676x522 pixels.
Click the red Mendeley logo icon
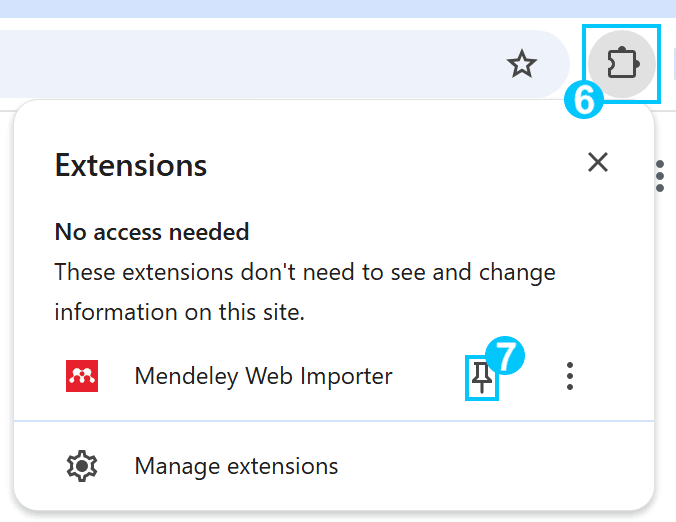82,376
